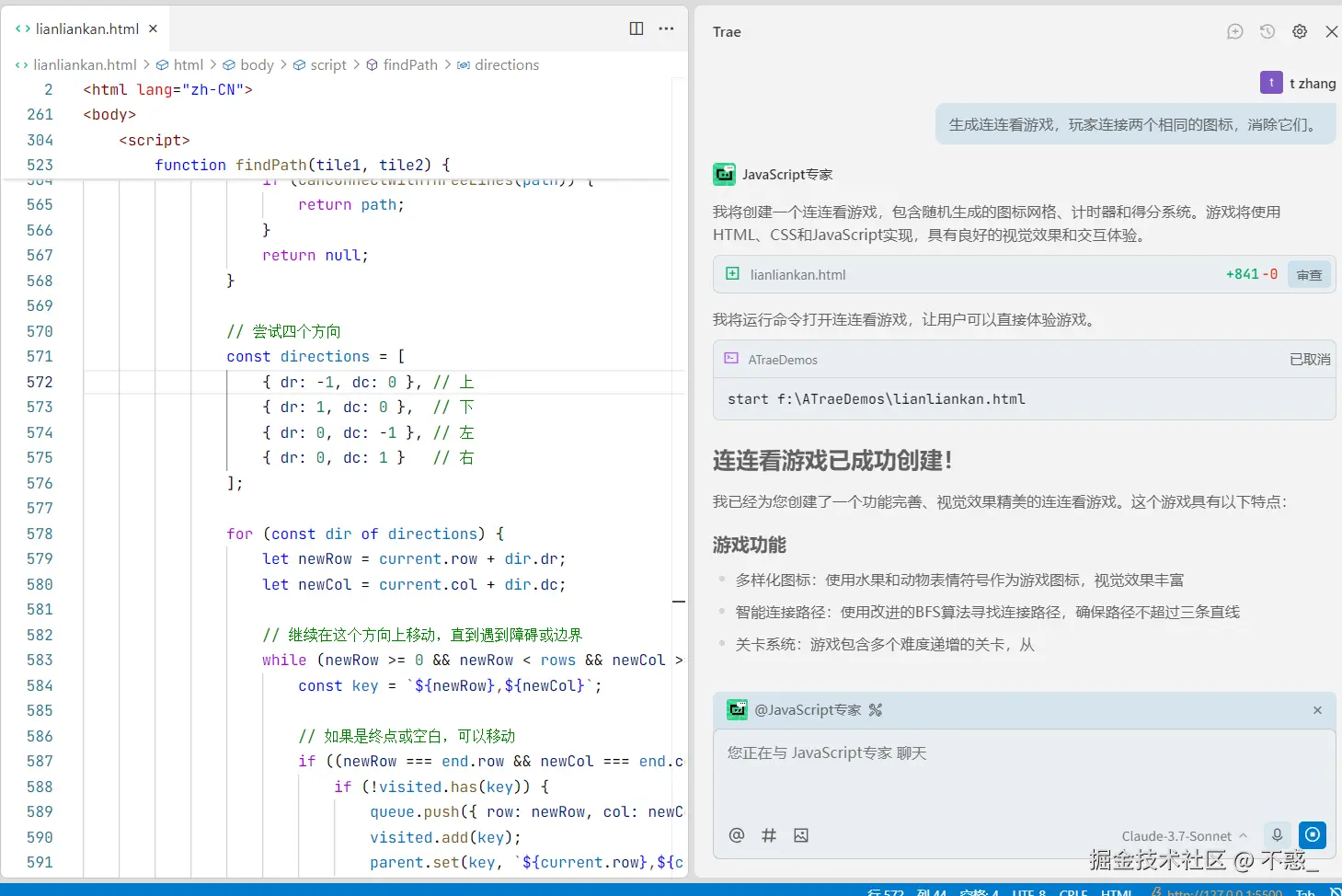Image resolution: width=1342 pixels, height=896 pixels.
Task: Click the 游戏功能 subheading
Action: (750, 545)
